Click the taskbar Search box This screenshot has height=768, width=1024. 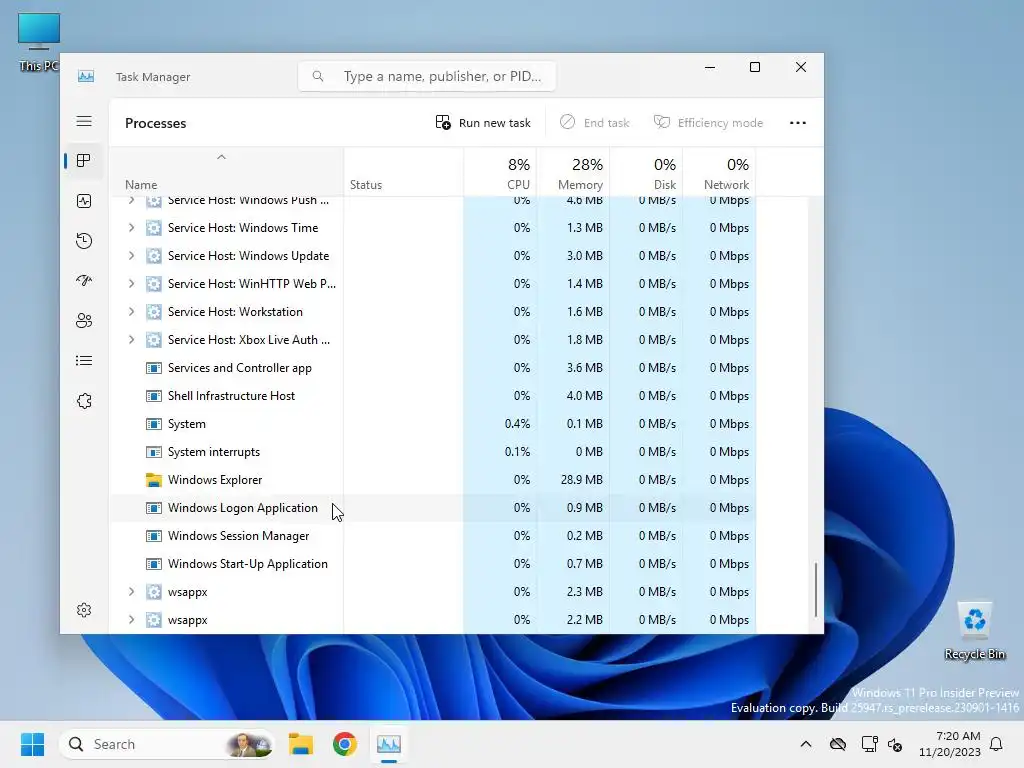(x=167, y=744)
